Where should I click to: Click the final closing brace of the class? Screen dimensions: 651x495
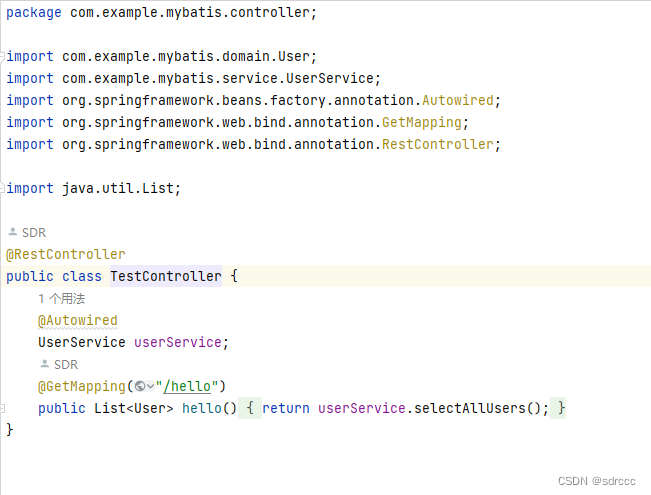(x=10, y=429)
